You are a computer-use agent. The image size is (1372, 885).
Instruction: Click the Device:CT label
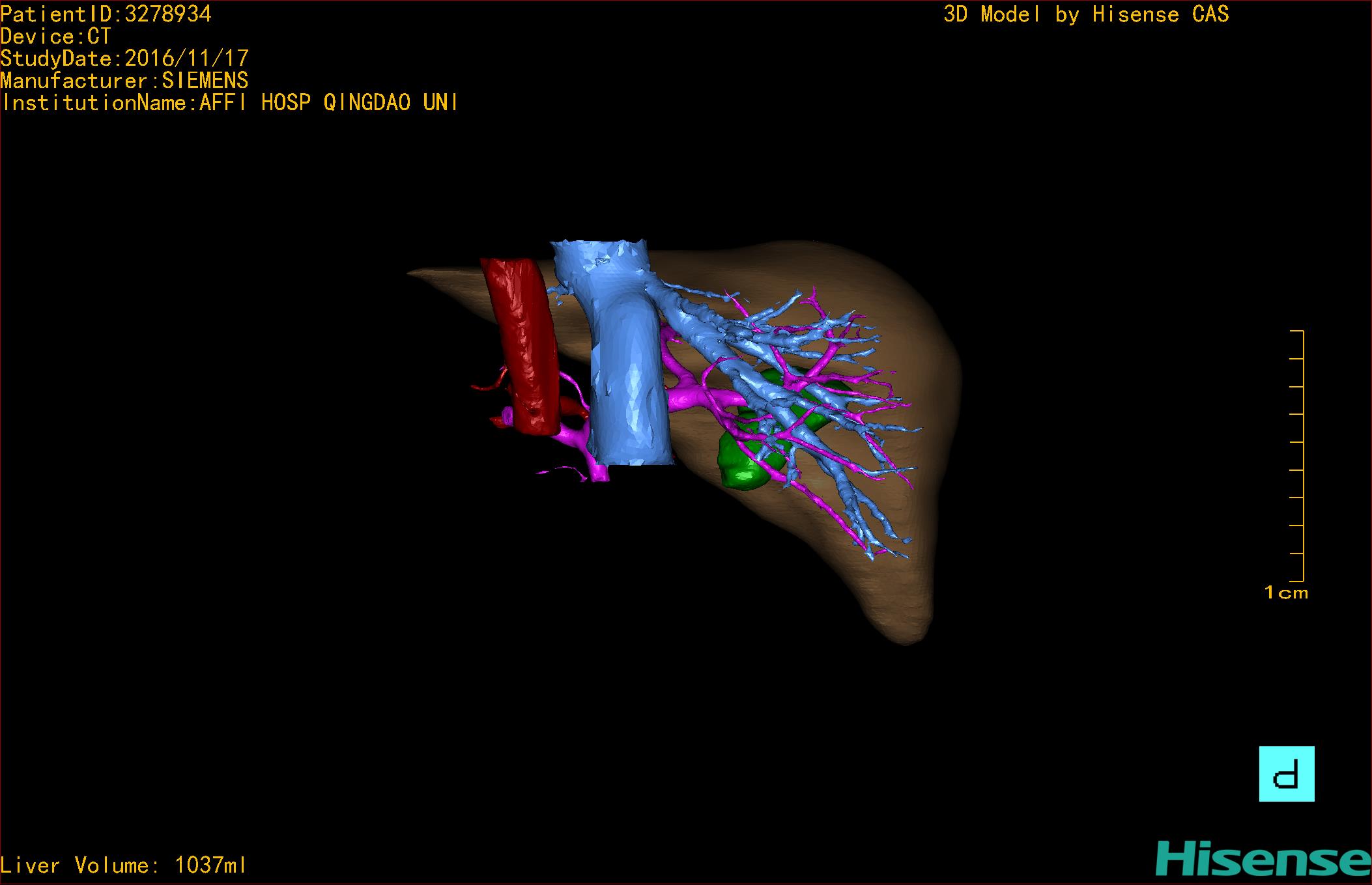56,36
